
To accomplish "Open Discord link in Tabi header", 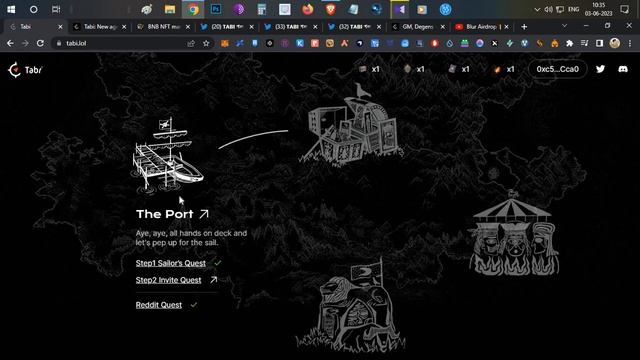I will coord(623,69).
